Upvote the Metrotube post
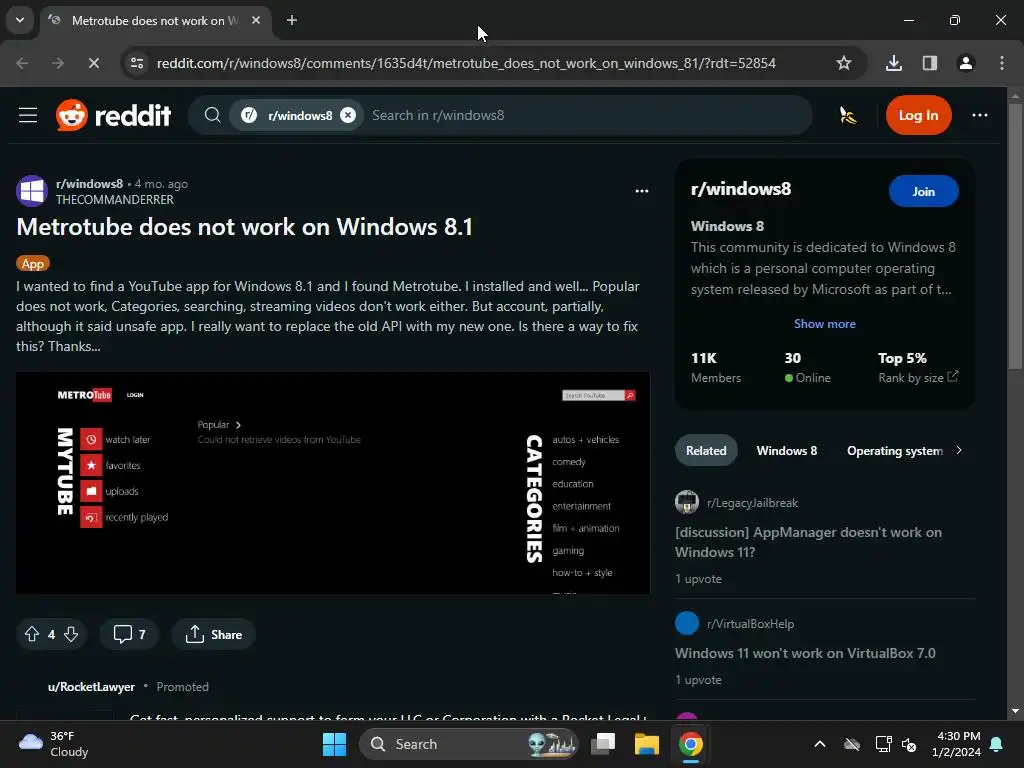This screenshot has width=1024, height=768. tap(31, 634)
